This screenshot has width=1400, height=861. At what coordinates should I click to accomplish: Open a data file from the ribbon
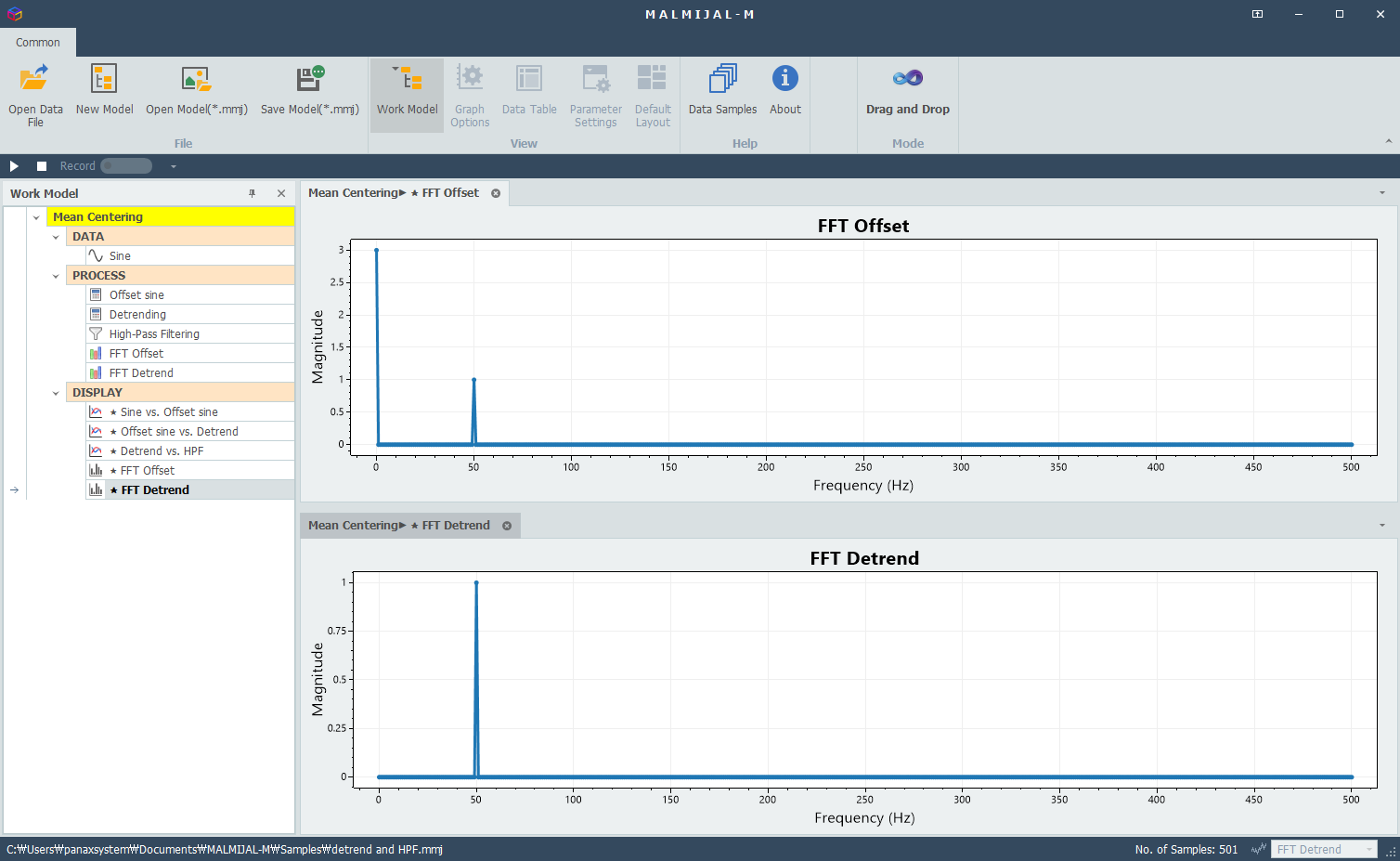35,95
